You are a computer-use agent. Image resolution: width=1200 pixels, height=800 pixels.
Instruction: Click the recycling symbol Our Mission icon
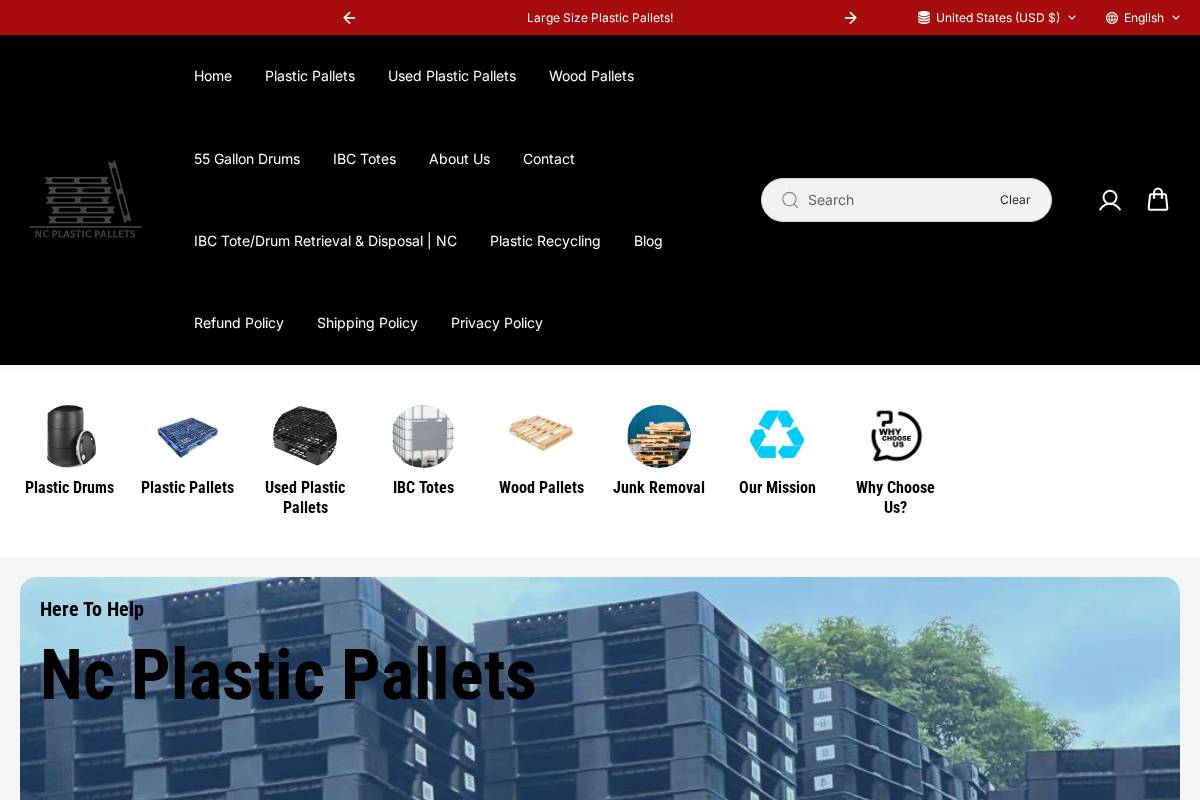(777, 435)
